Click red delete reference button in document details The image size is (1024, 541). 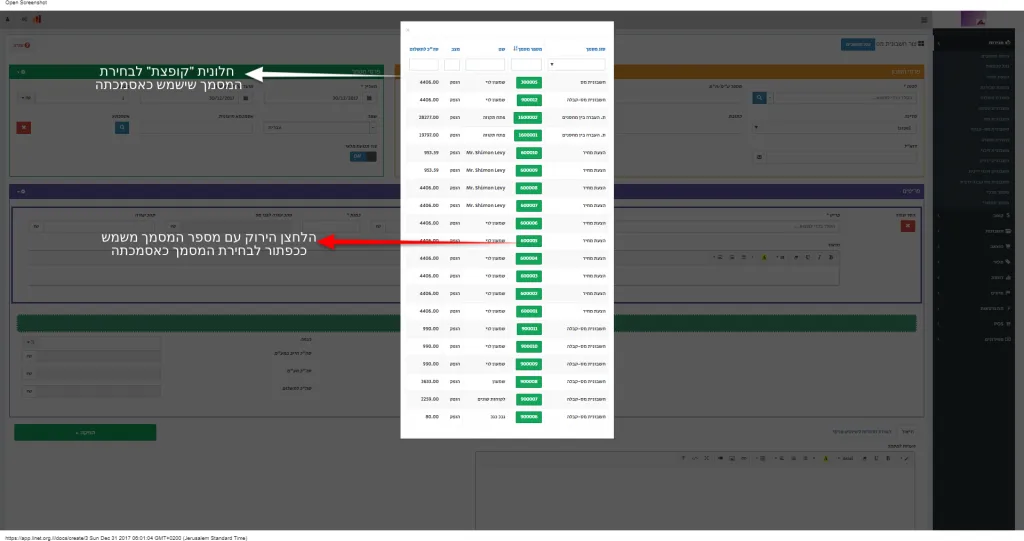point(24,127)
